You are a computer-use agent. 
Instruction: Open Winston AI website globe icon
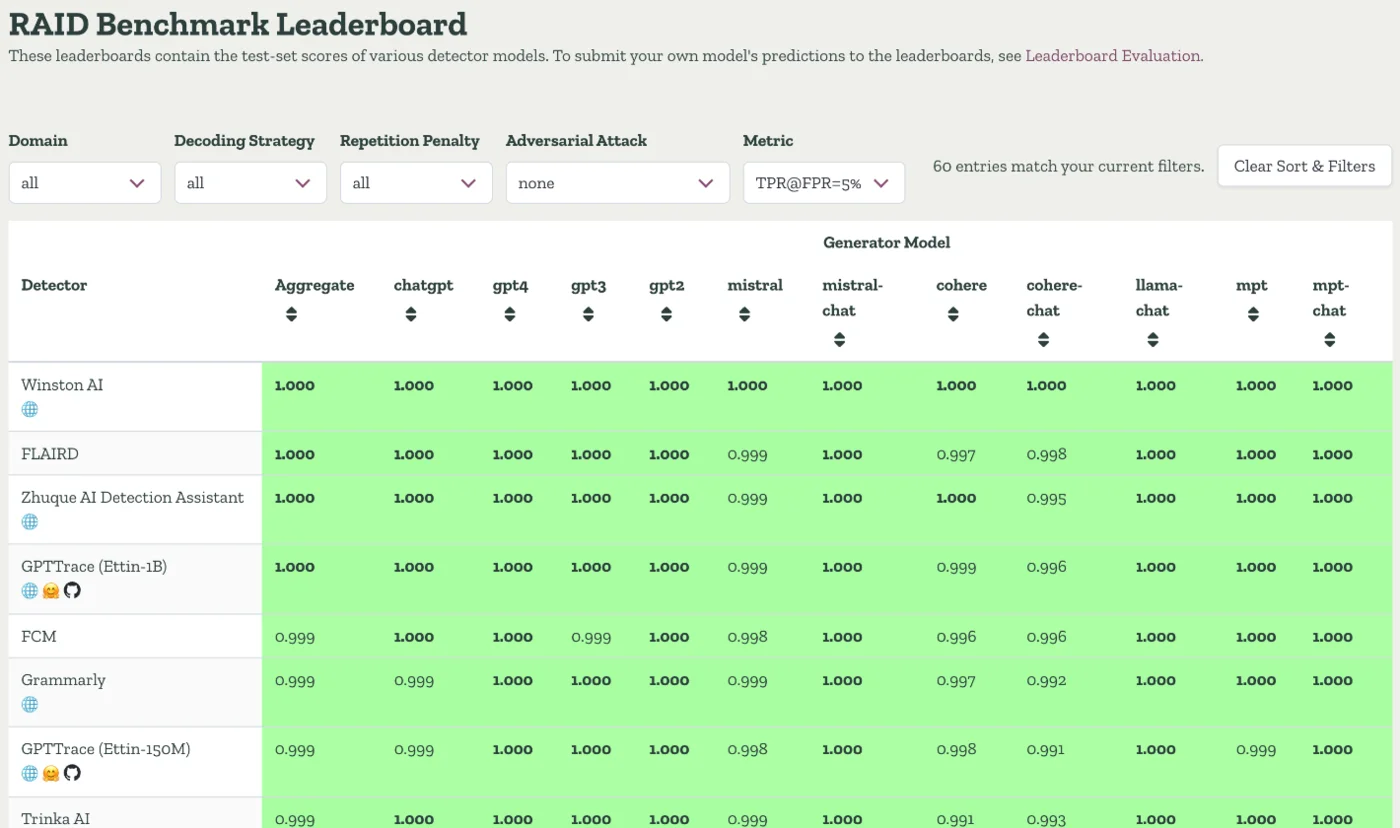coord(30,409)
